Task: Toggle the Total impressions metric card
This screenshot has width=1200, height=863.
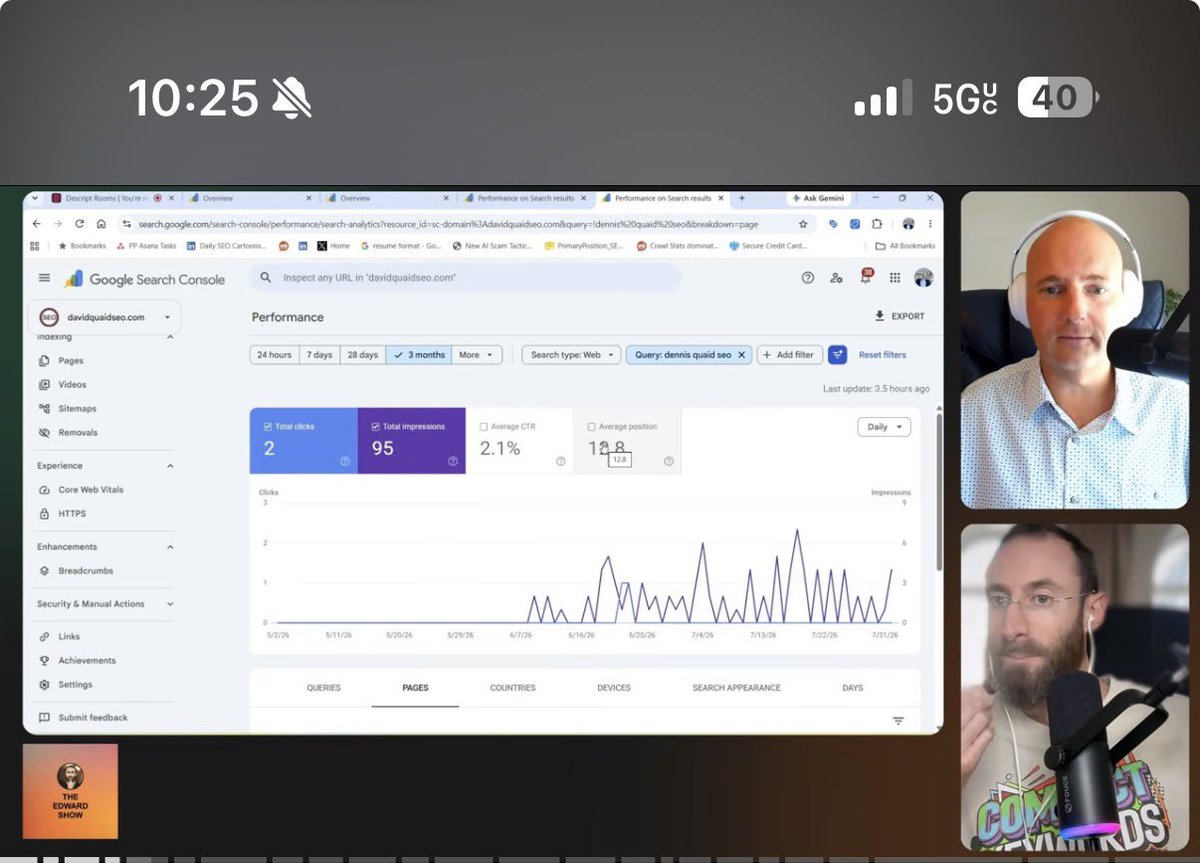Action: 411,441
